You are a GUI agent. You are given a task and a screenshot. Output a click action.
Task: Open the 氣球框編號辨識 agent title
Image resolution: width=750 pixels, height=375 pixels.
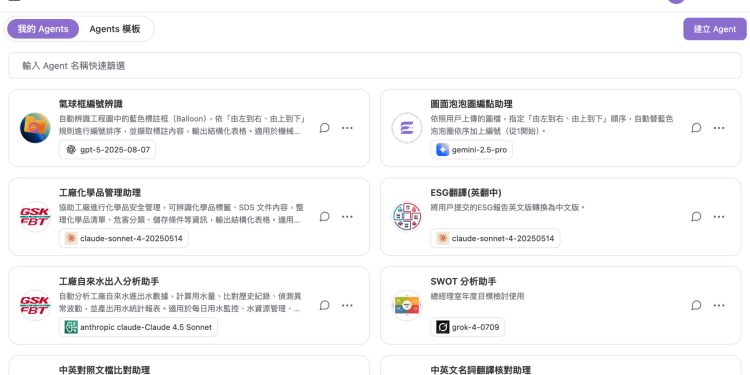point(91,104)
